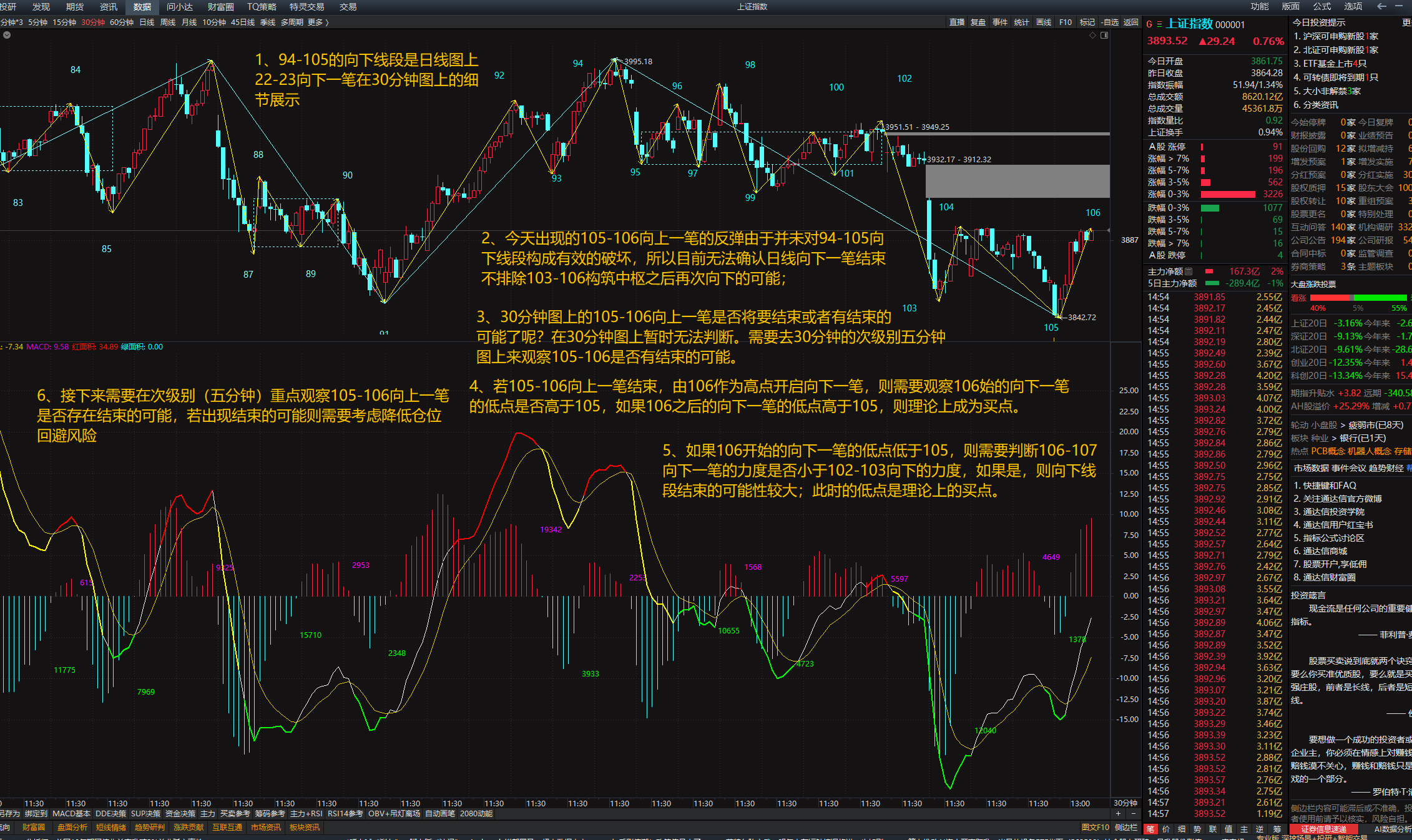Screen dimensions: 1412x840
Task: Click the -自选 remove watchlist button
Action: (1109, 22)
